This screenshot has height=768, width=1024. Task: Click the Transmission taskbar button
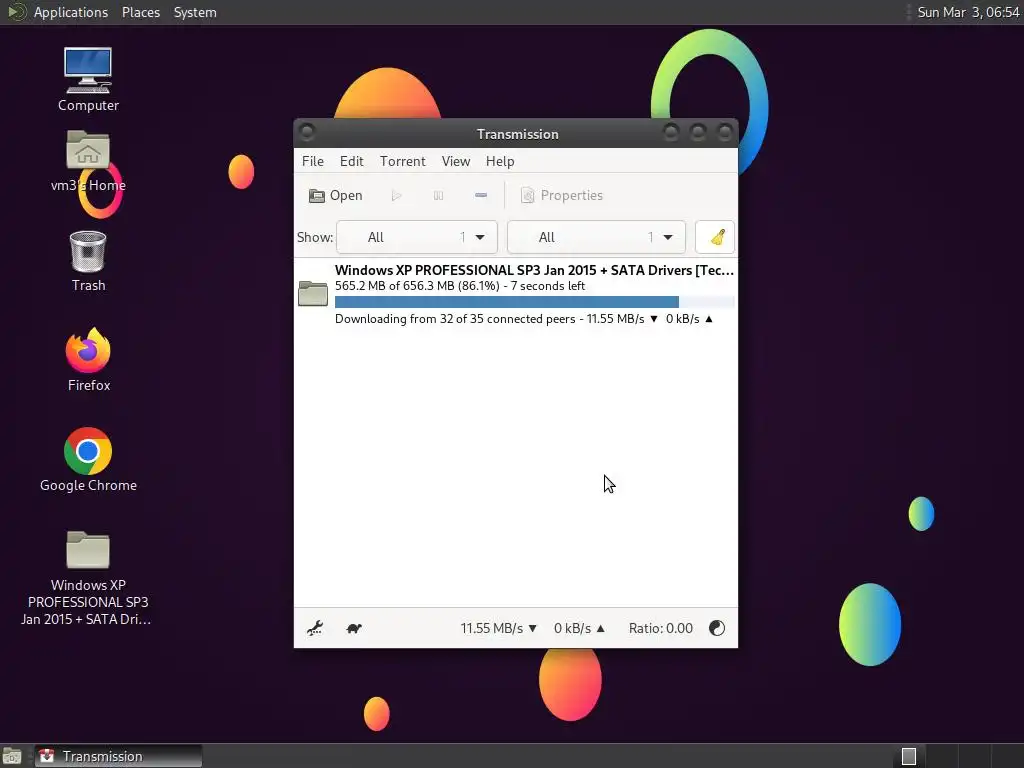[118, 756]
